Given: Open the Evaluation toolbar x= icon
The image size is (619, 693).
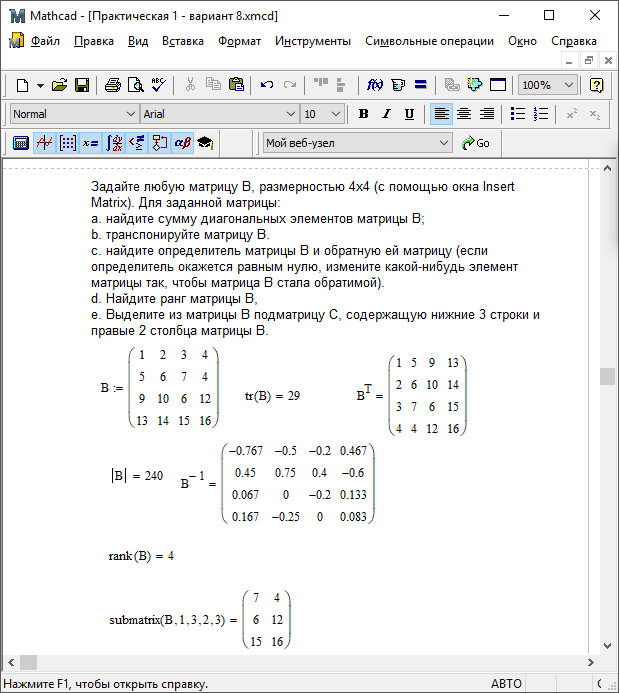Looking at the screenshot, I should click(91, 143).
